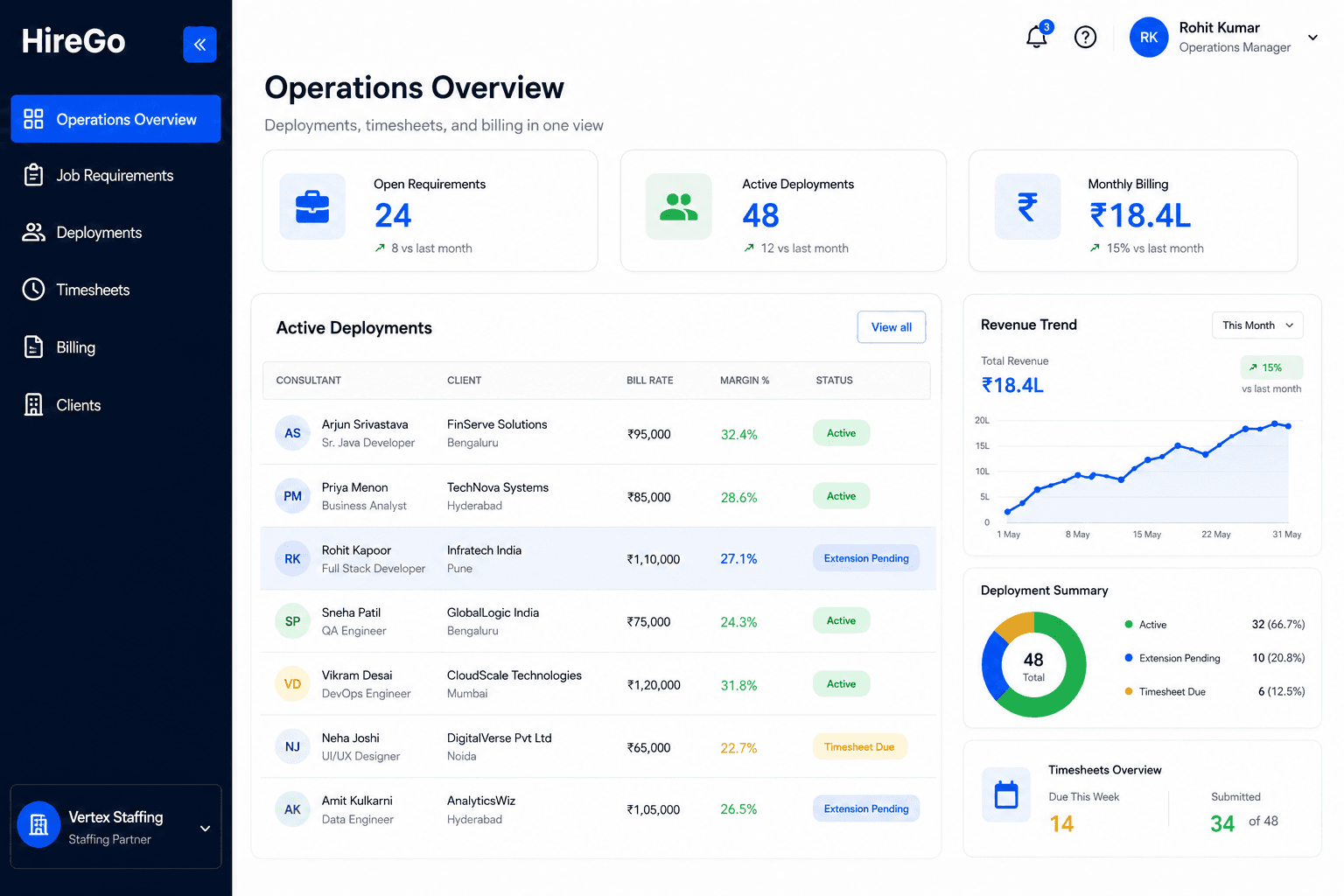
Task: Click the 15% growth badge in Revenue Trend
Action: (1271, 367)
